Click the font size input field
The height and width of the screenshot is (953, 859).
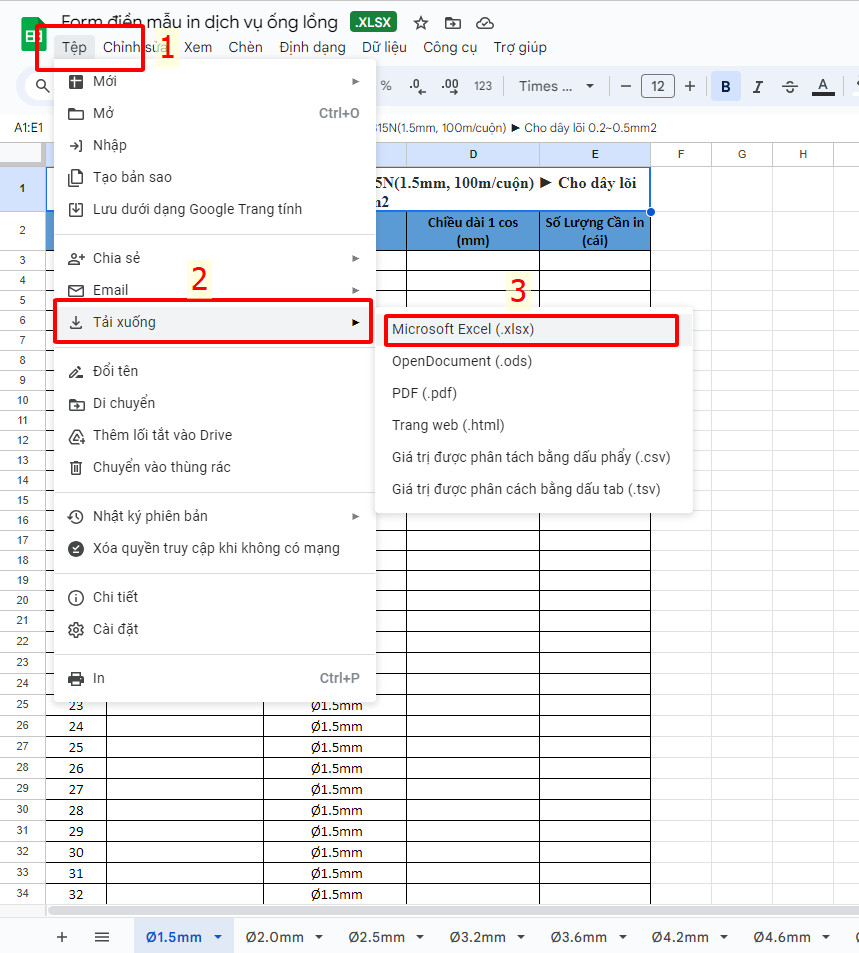coord(658,86)
